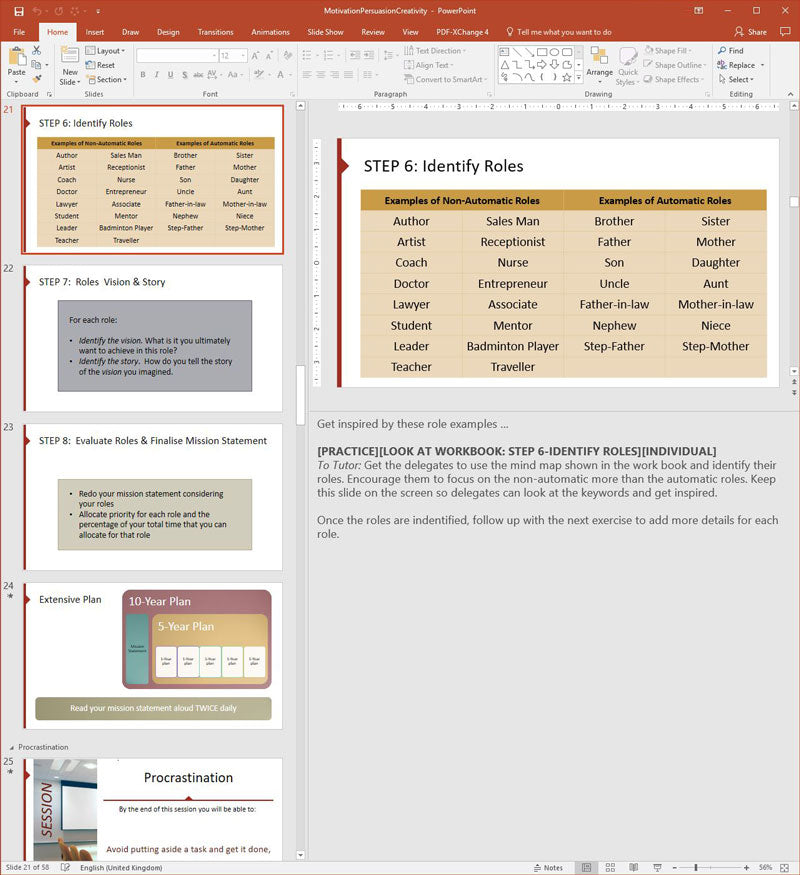Viewport: 800px width, 875px height.
Task: Toggle Bullets list button
Action: [x=306, y=55]
